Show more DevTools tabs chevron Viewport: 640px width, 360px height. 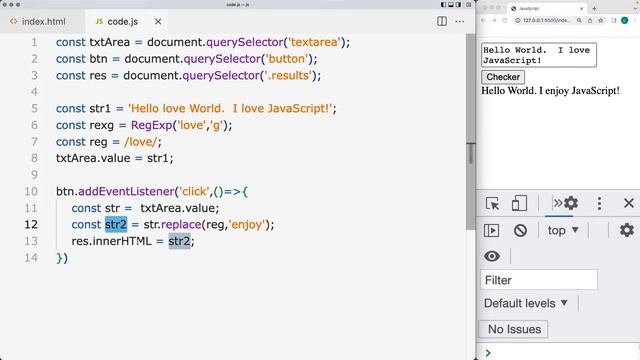[x=558, y=203]
